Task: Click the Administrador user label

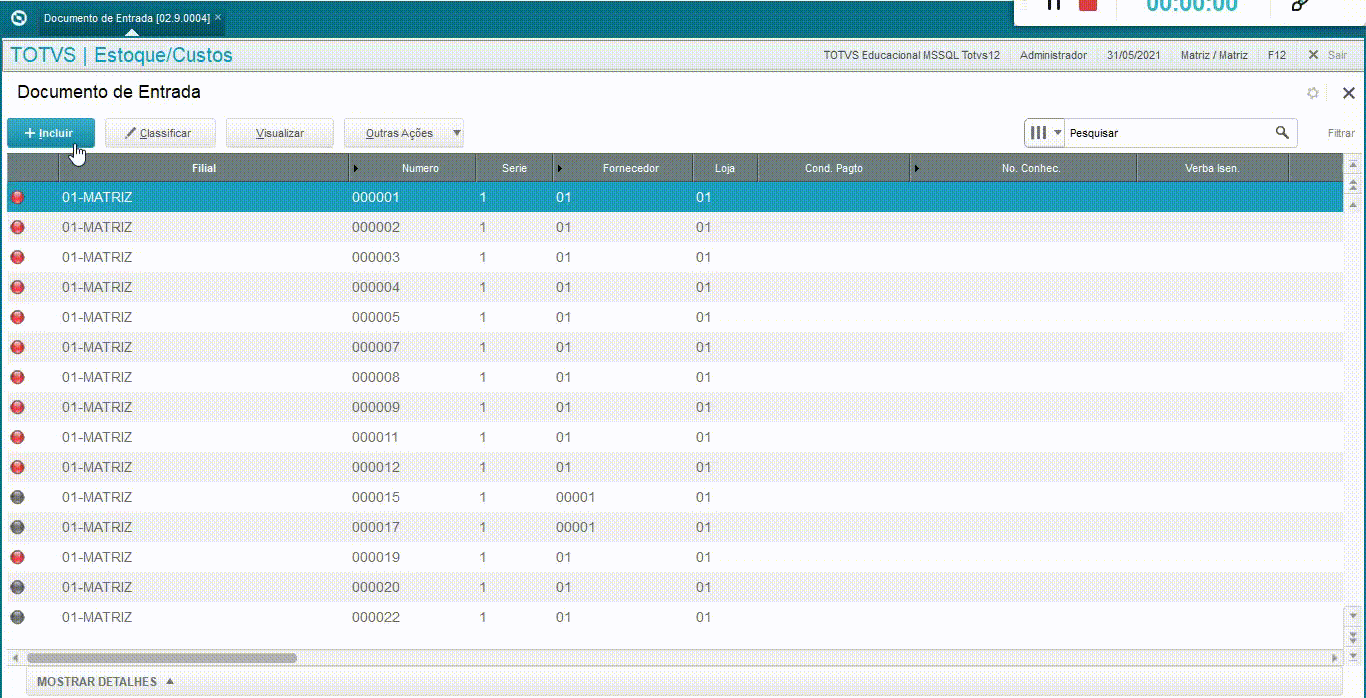Action: point(1053,55)
